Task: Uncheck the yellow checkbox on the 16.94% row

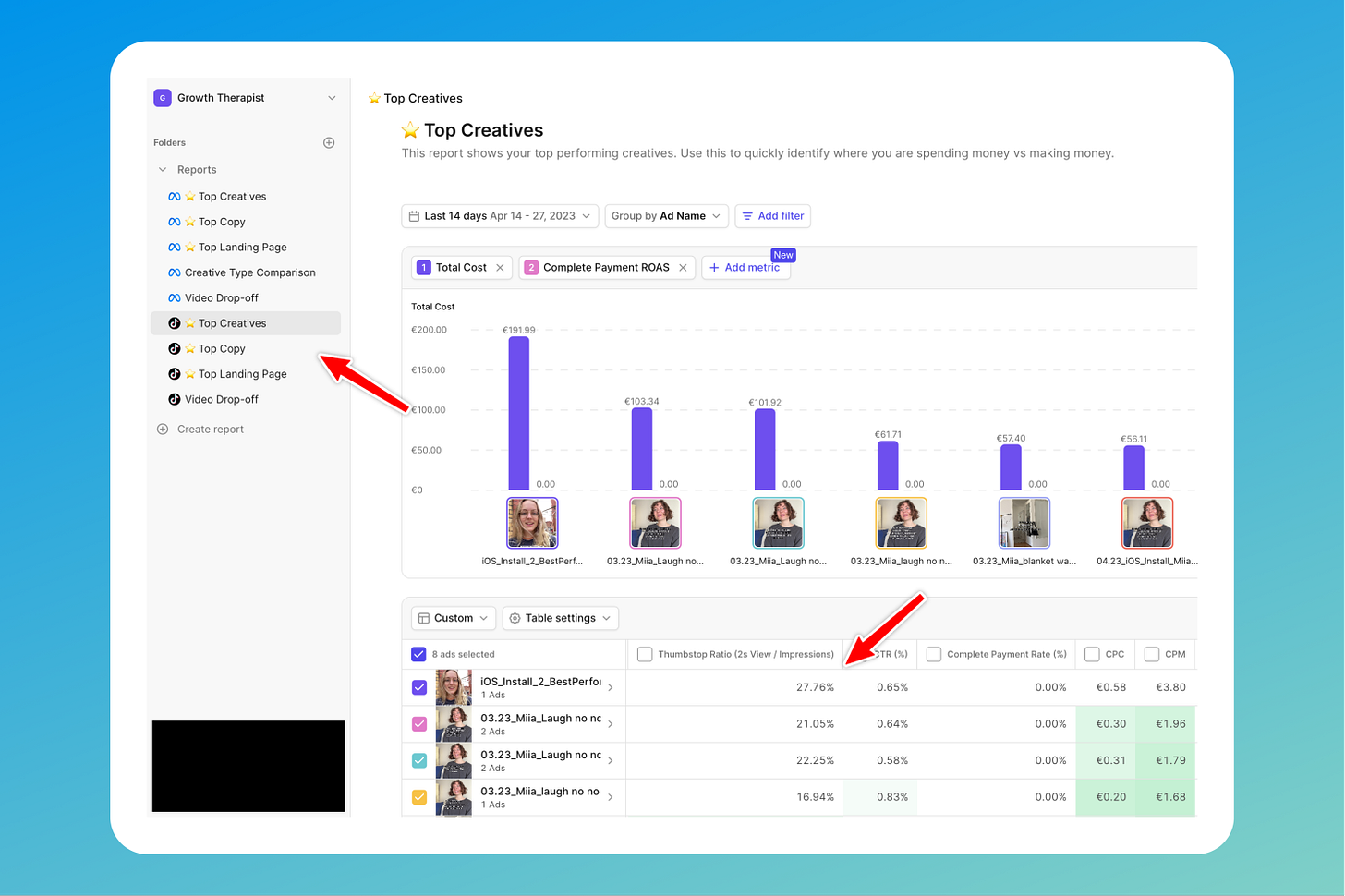Action: 419,797
